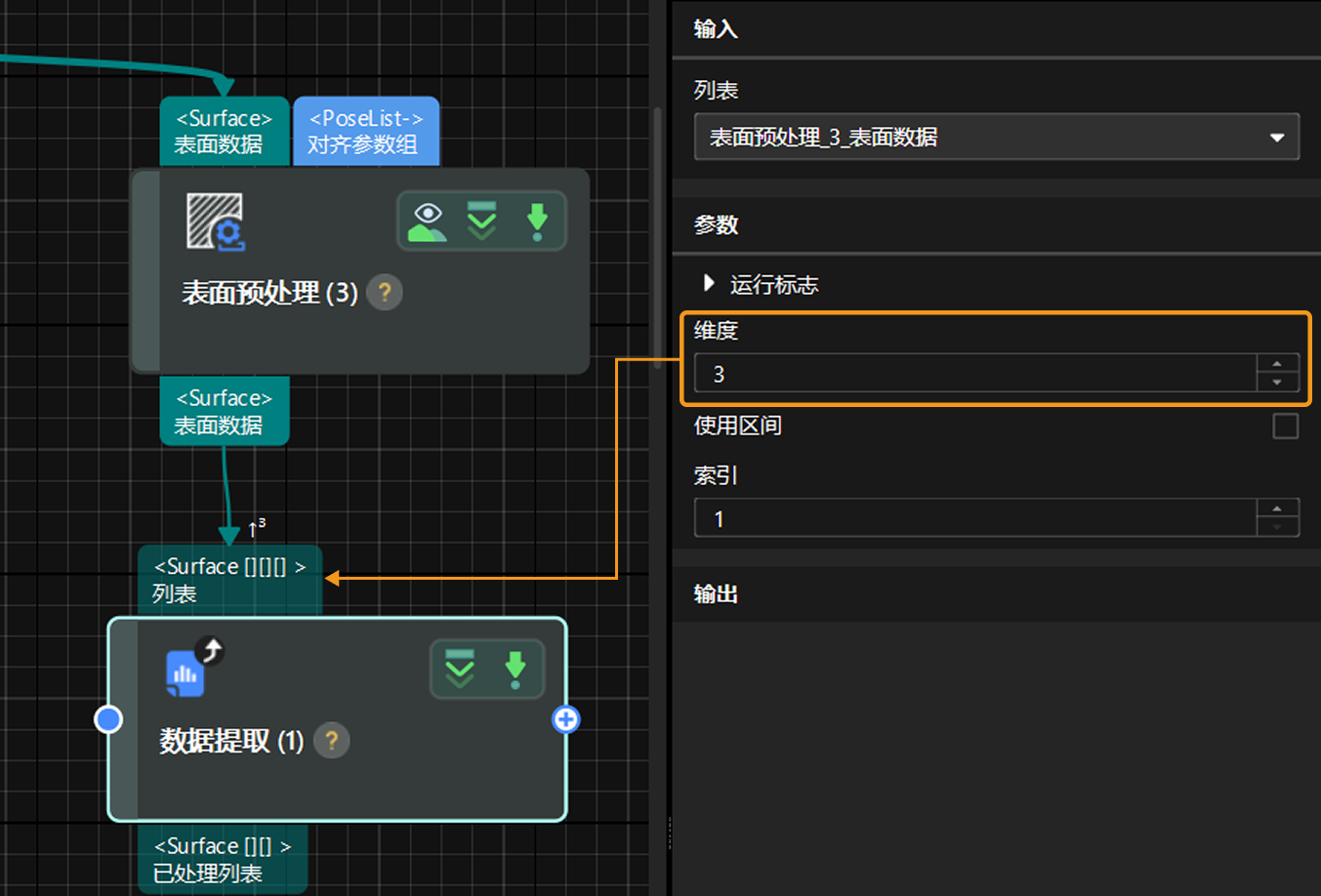Image resolution: width=1321 pixels, height=896 pixels.
Task: Click the left blue circle port on 数据提取
Action: point(108,719)
